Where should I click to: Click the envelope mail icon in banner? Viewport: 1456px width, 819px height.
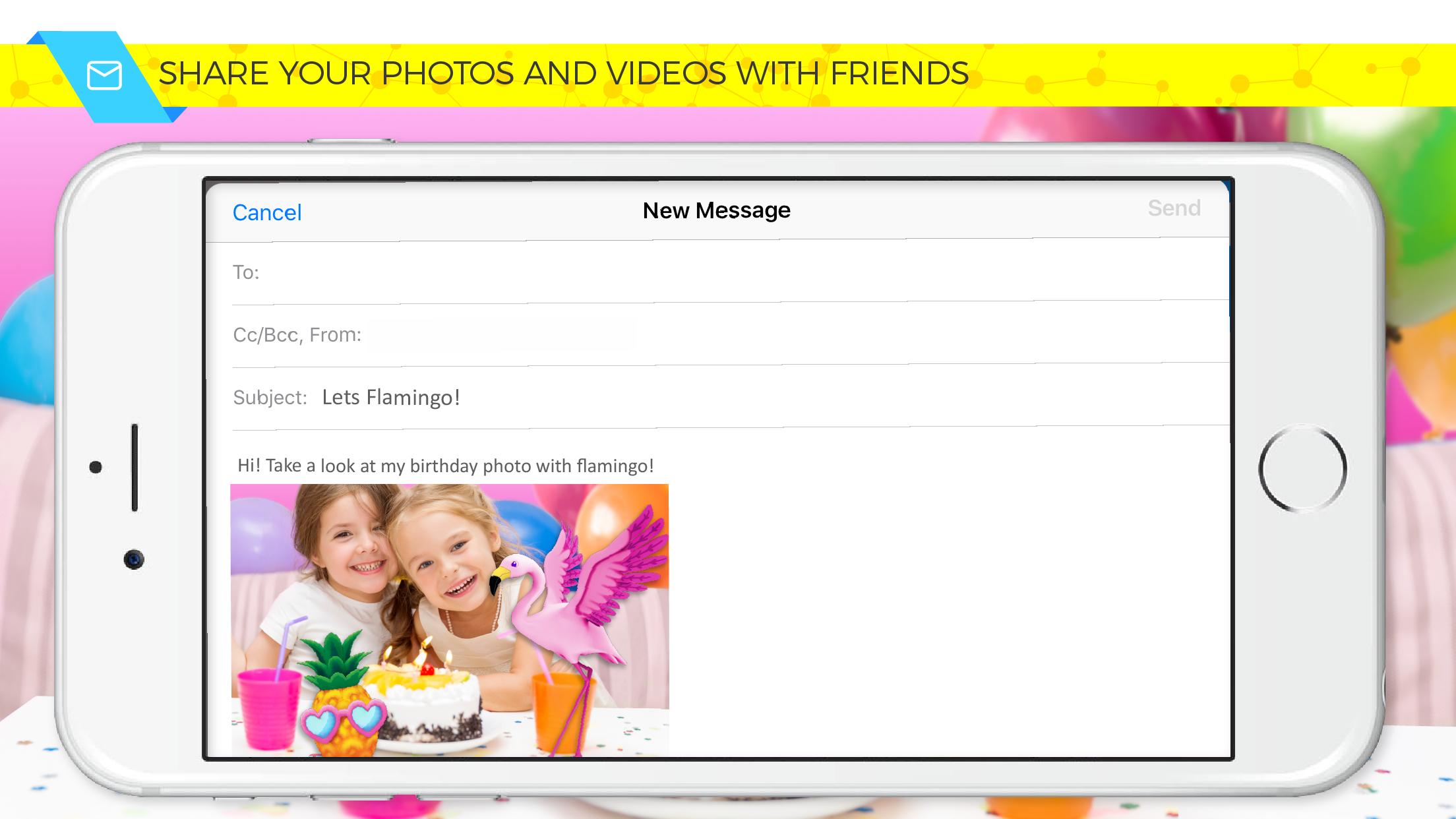(104, 75)
